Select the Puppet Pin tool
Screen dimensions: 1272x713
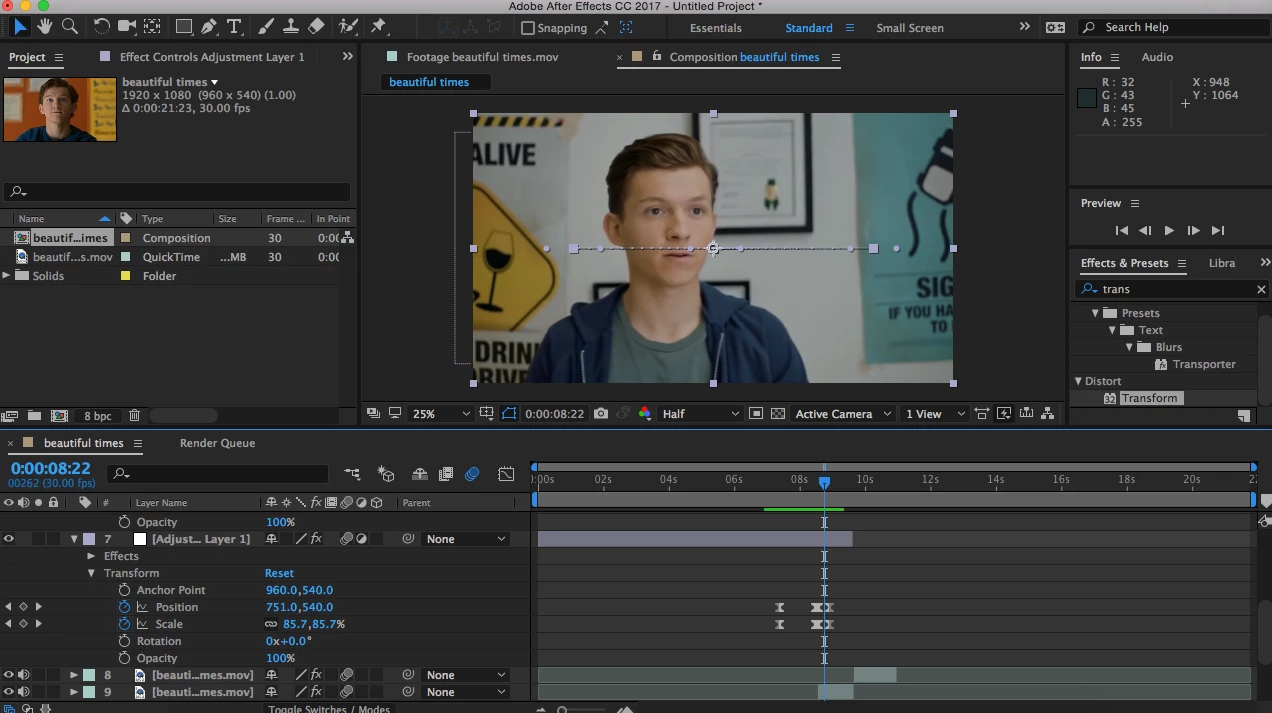[378, 27]
